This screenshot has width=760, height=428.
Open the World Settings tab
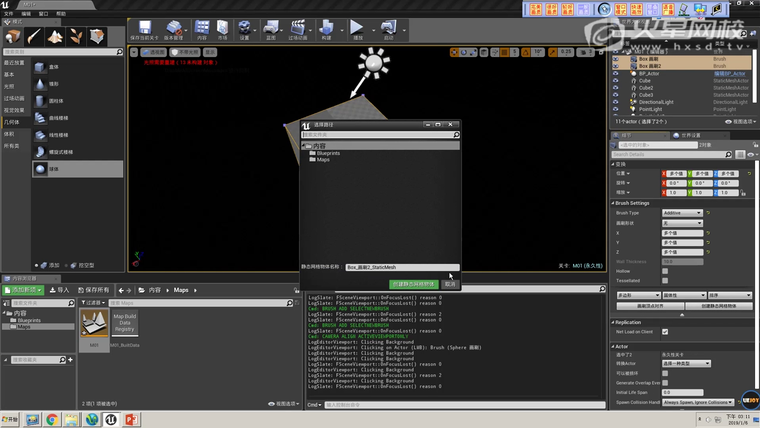(x=690, y=135)
